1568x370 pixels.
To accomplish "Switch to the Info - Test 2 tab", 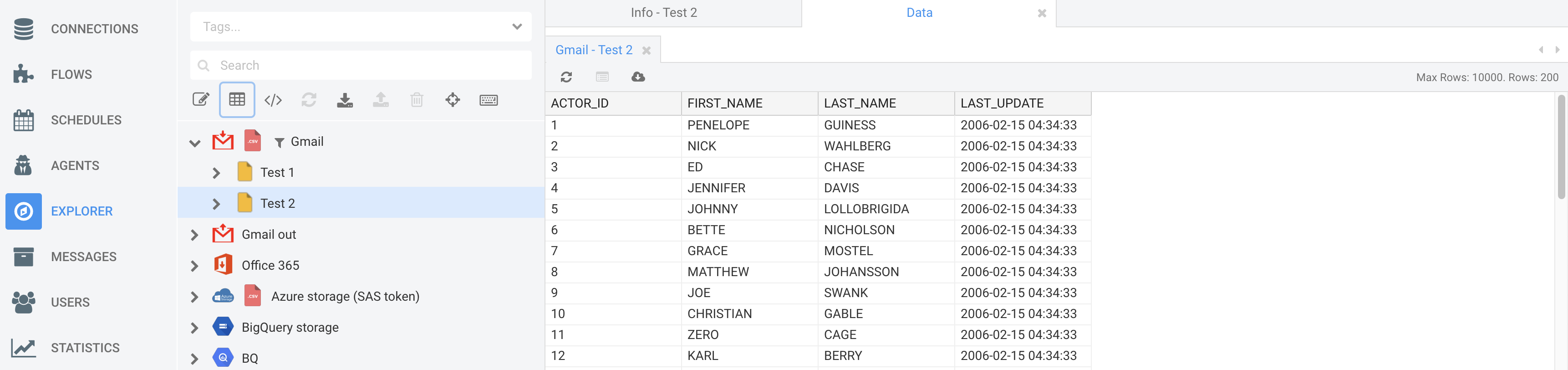I will (663, 13).
